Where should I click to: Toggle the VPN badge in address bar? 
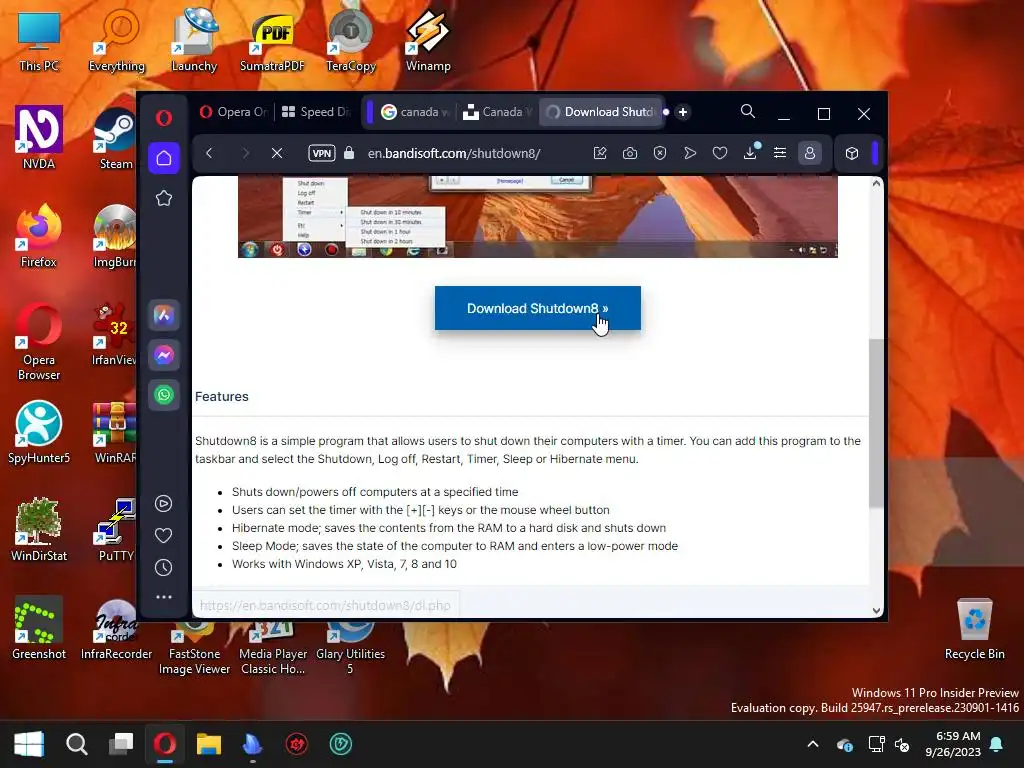(322, 153)
